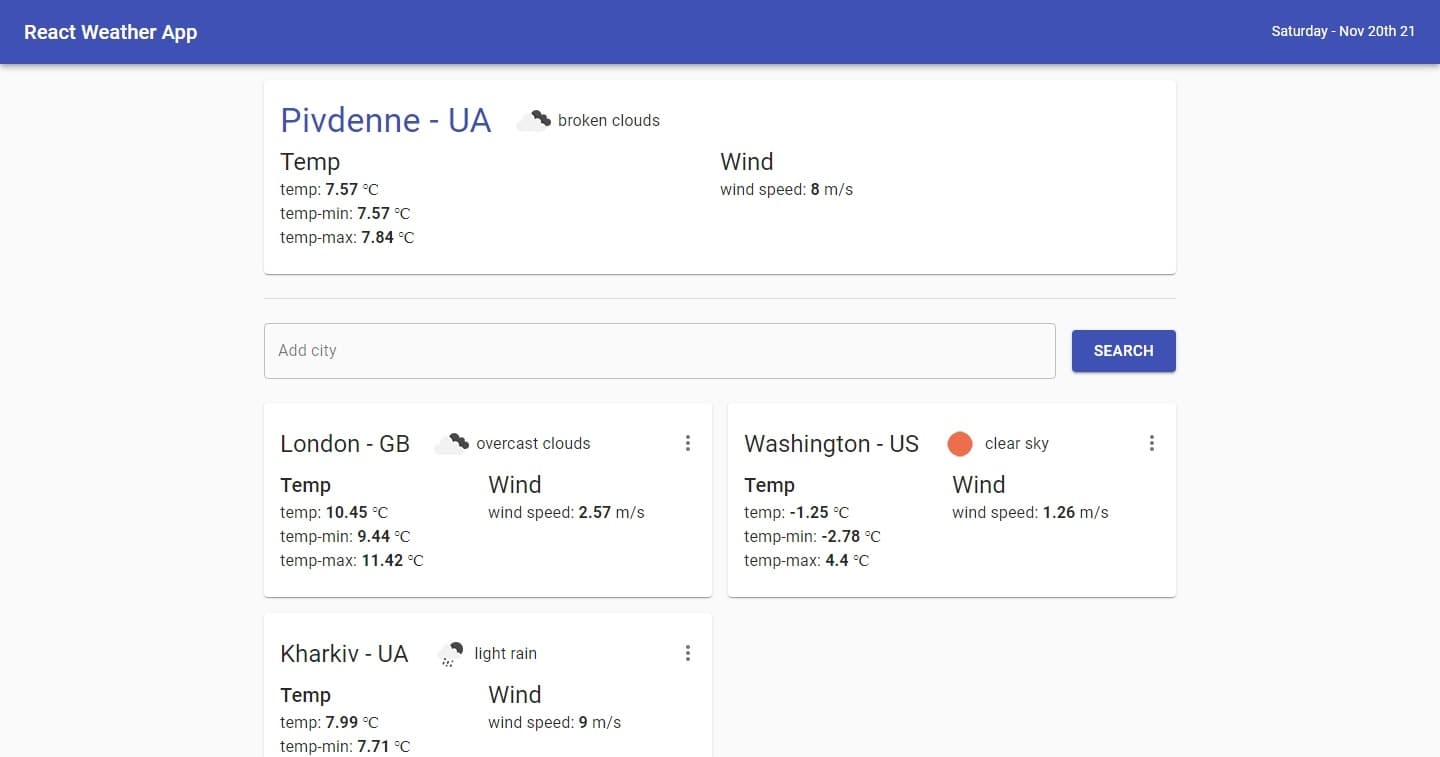The width and height of the screenshot is (1440, 757).
Task: Click the broken clouds icon for Pivdenne
Action: 533,121
